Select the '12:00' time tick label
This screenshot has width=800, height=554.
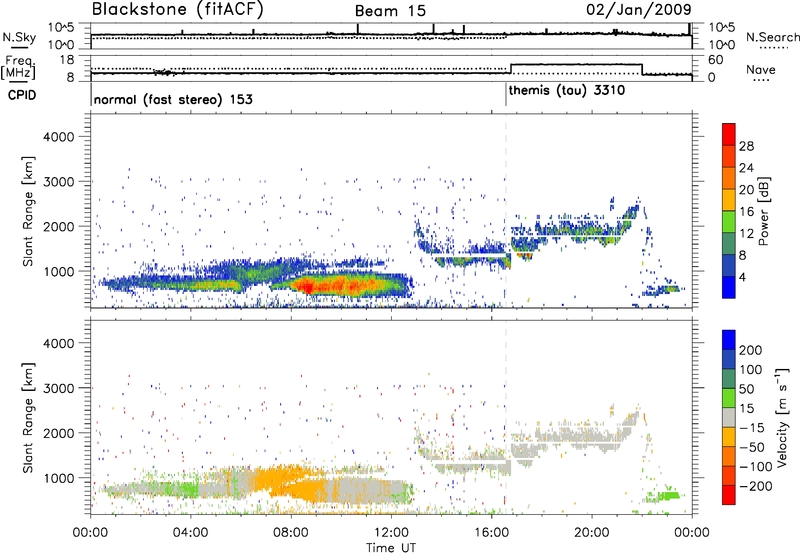coord(391,533)
